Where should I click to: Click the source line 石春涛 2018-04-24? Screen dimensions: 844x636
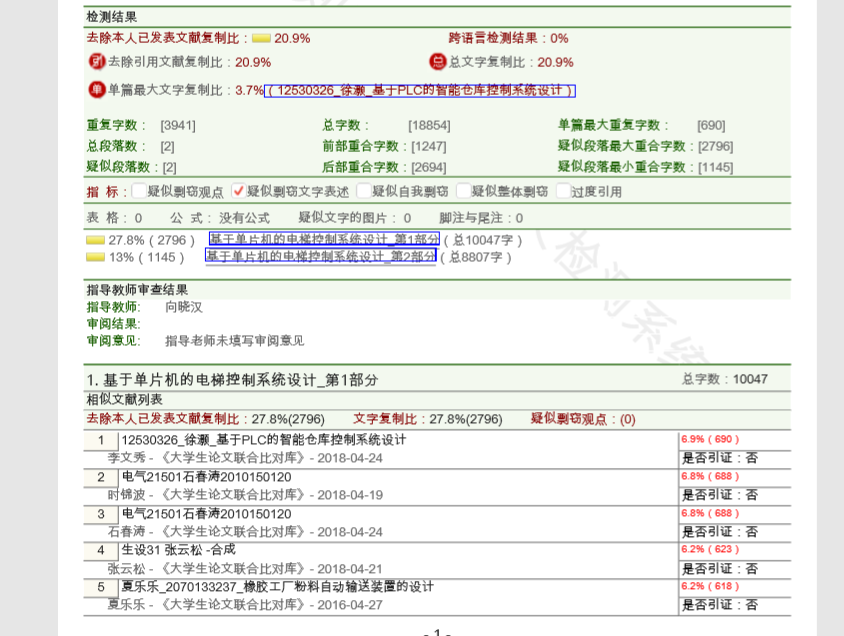245,532
